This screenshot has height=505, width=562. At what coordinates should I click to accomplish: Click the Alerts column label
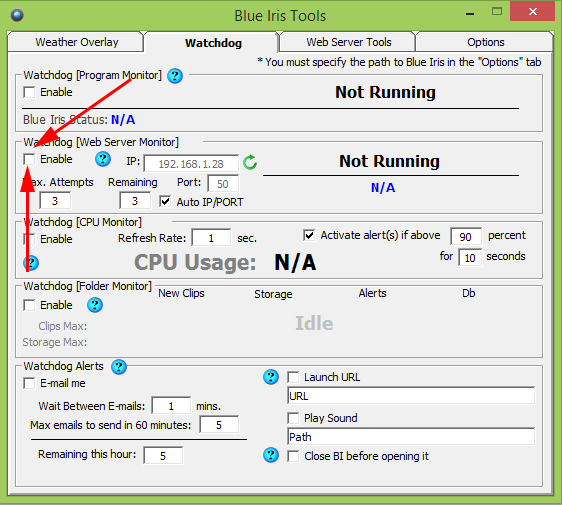tap(372, 293)
